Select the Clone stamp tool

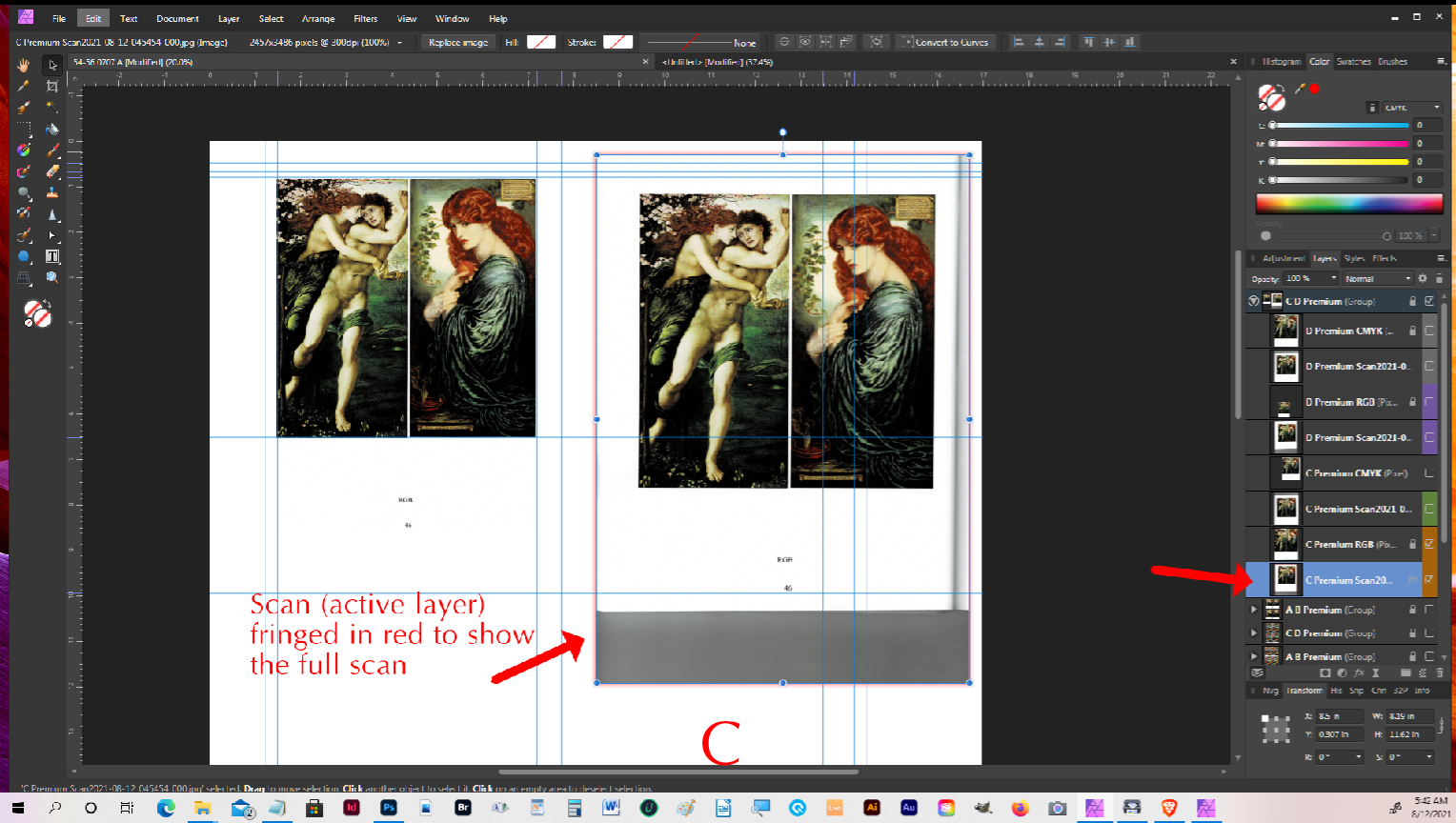(52, 192)
